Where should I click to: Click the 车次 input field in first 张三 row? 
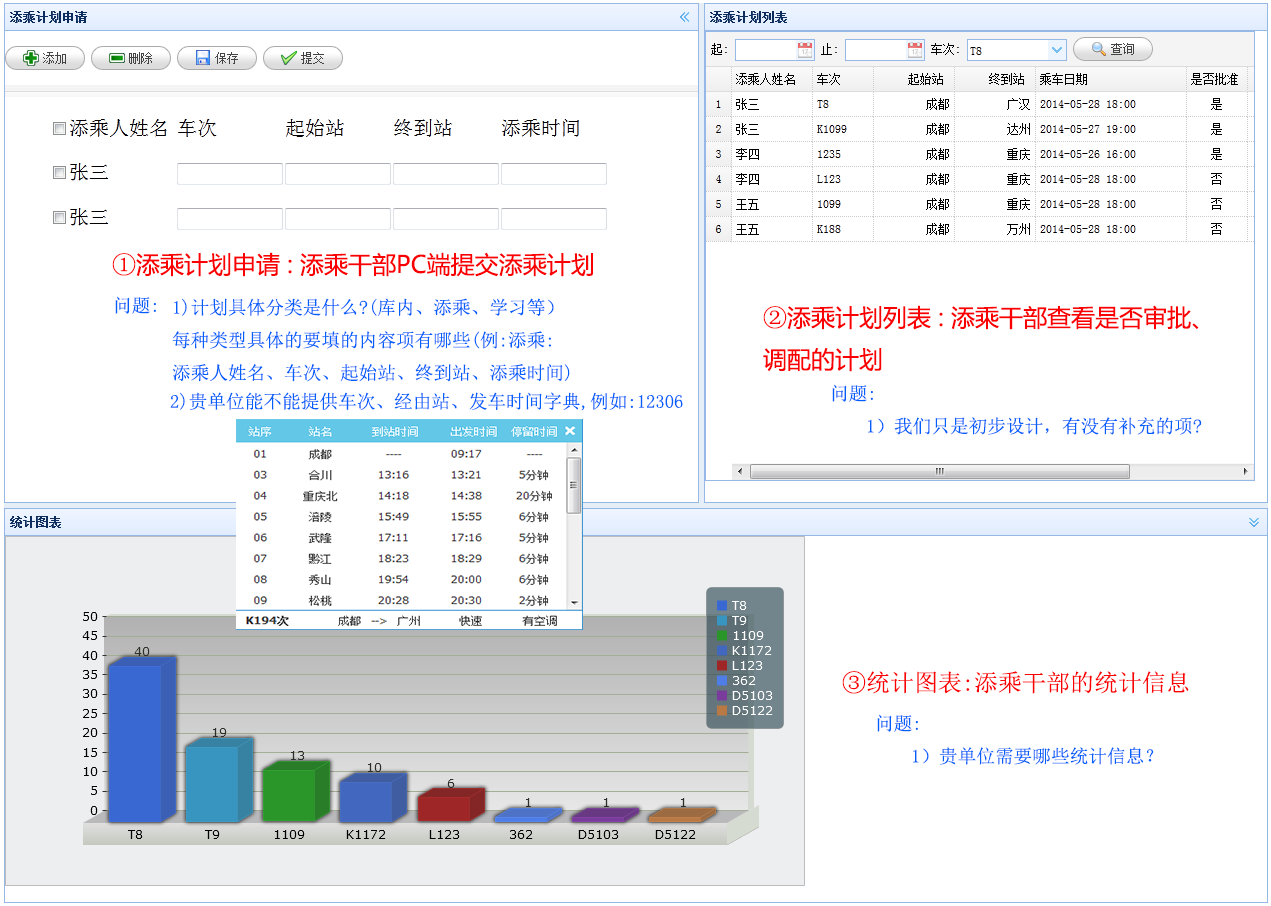pyautogui.click(x=229, y=174)
